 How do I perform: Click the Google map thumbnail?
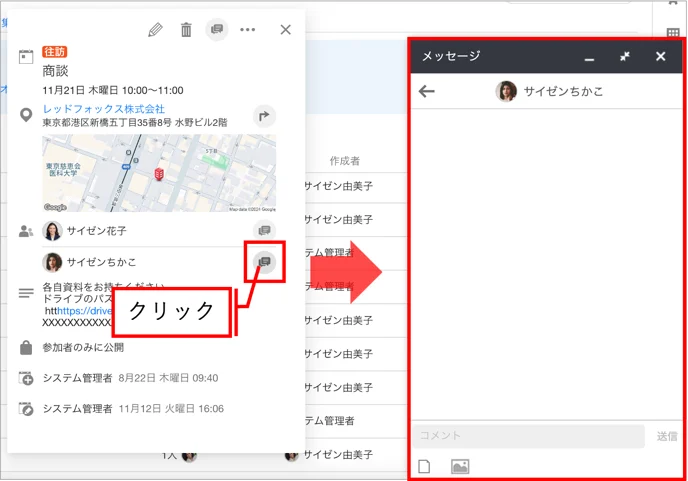point(159,173)
